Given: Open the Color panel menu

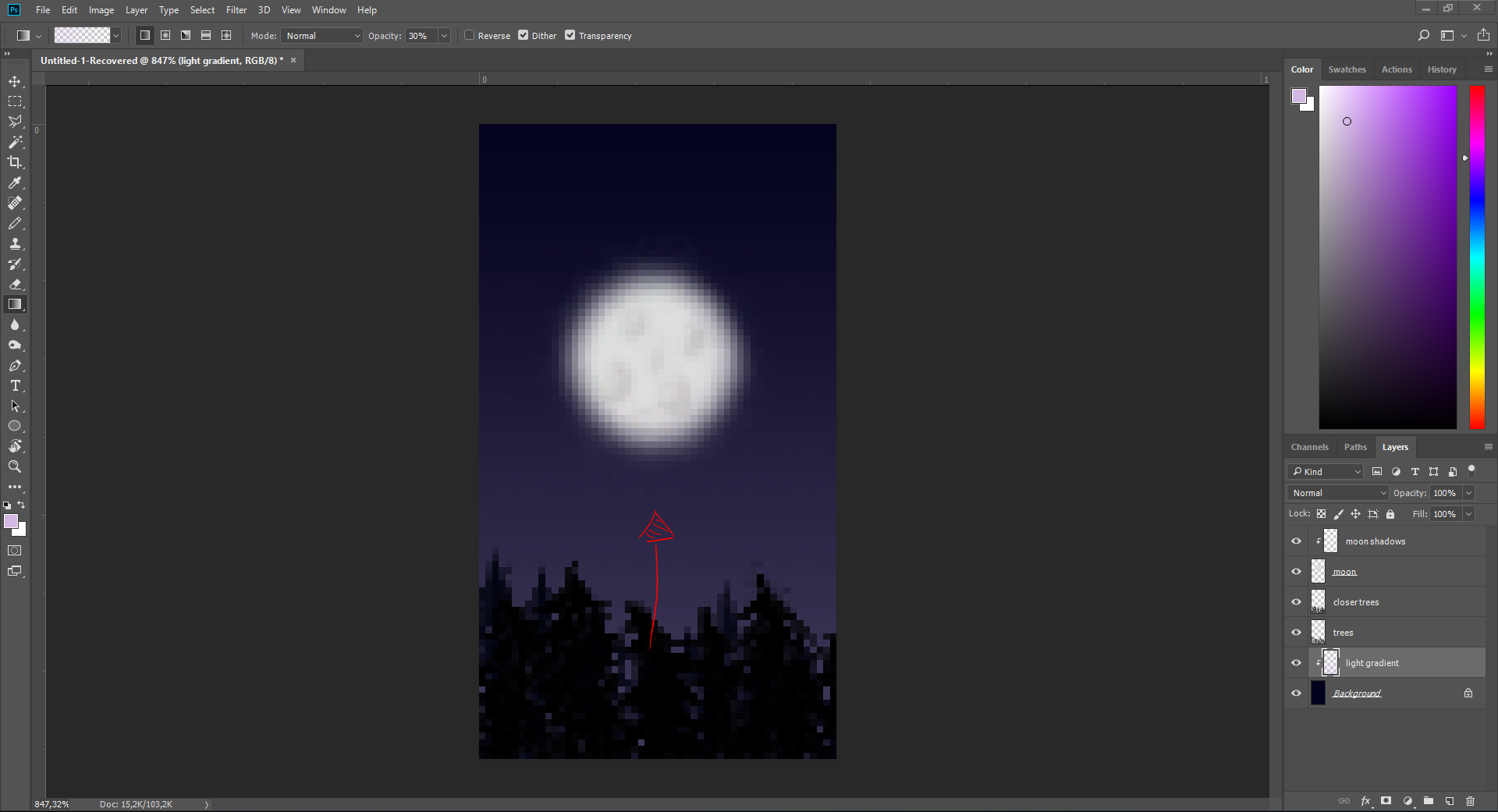Looking at the screenshot, I should (1488, 69).
